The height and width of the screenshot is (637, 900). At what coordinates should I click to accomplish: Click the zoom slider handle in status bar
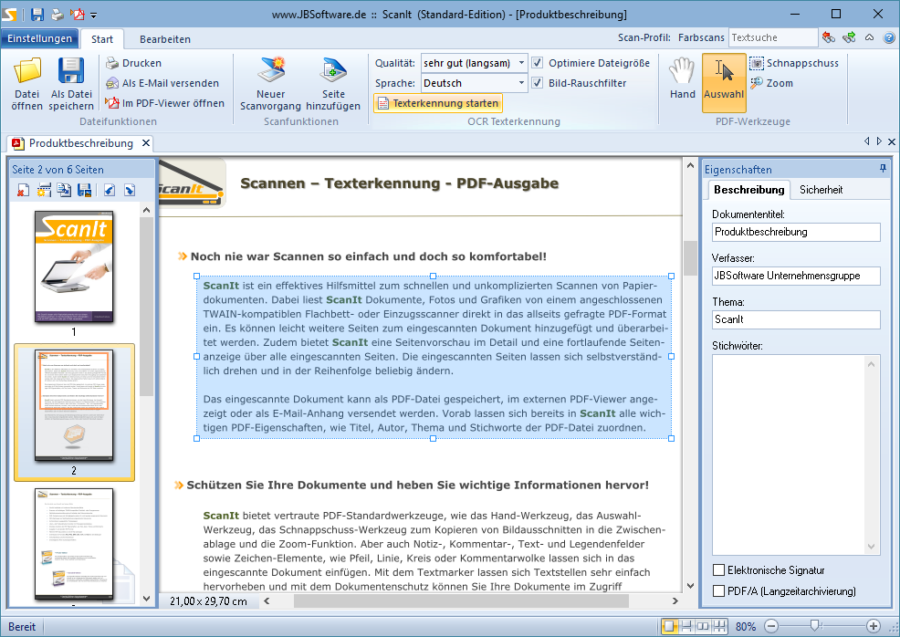click(814, 626)
